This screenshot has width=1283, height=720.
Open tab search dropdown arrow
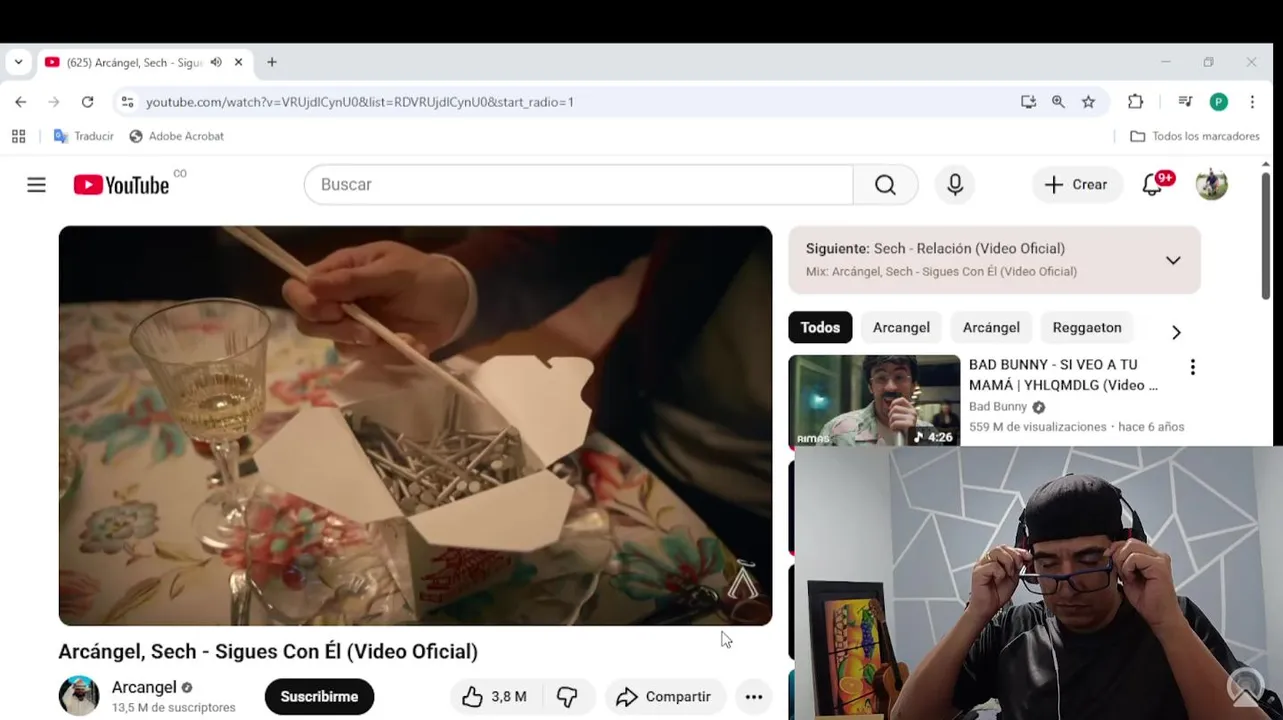(x=18, y=62)
